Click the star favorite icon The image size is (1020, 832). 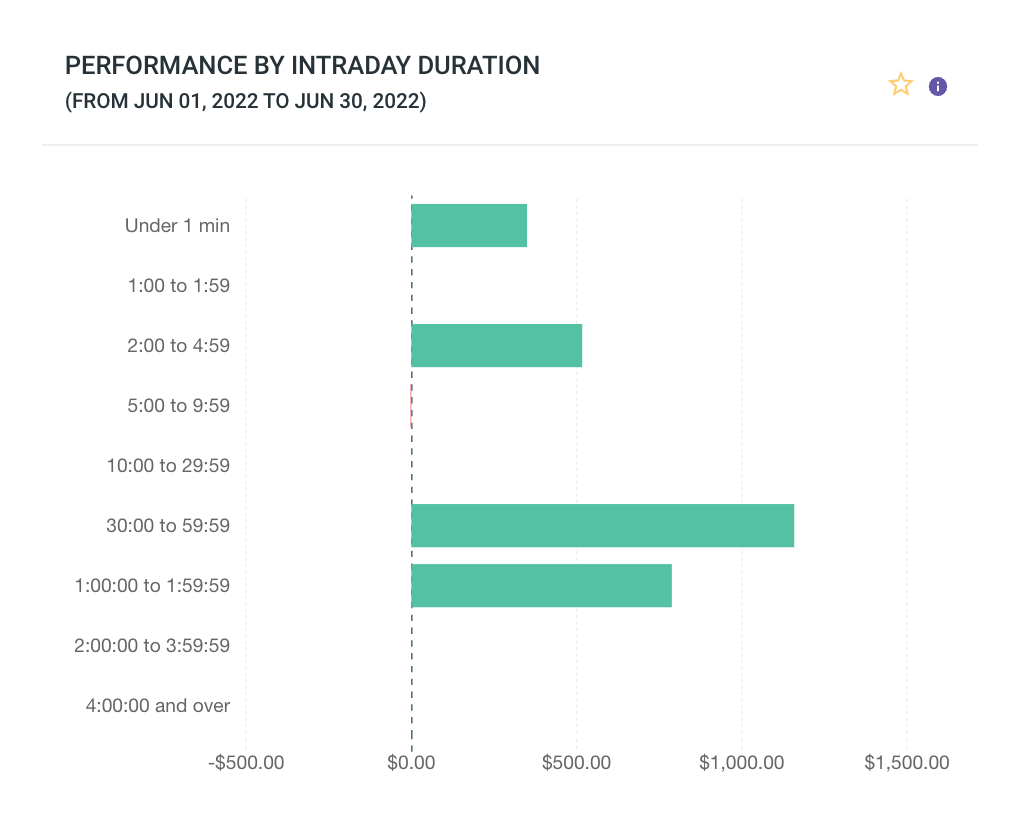point(901,86)
